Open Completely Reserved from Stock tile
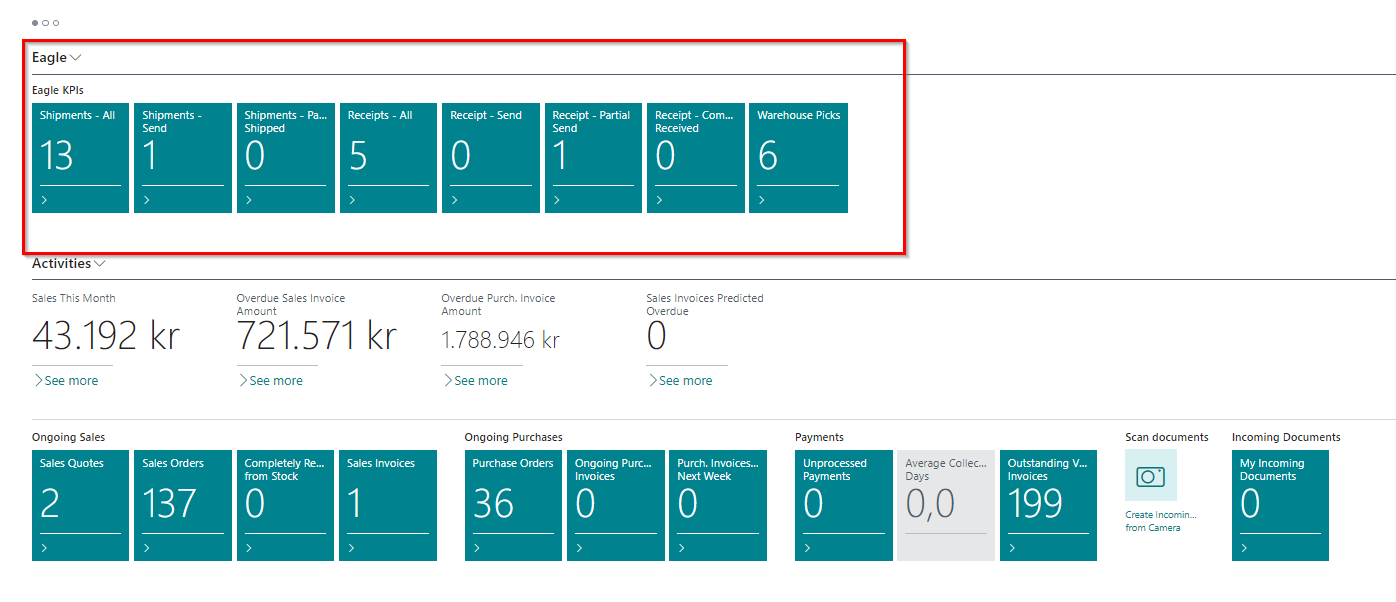Image resolution: width=1396 pixels, height=602 pixels. pos(286,505)
